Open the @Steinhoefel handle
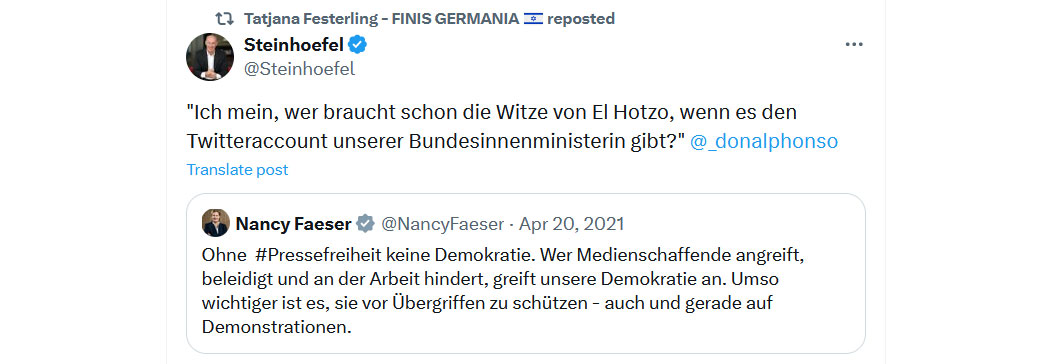This screenshot has height=364, width=1050. [x=299, y=69]
